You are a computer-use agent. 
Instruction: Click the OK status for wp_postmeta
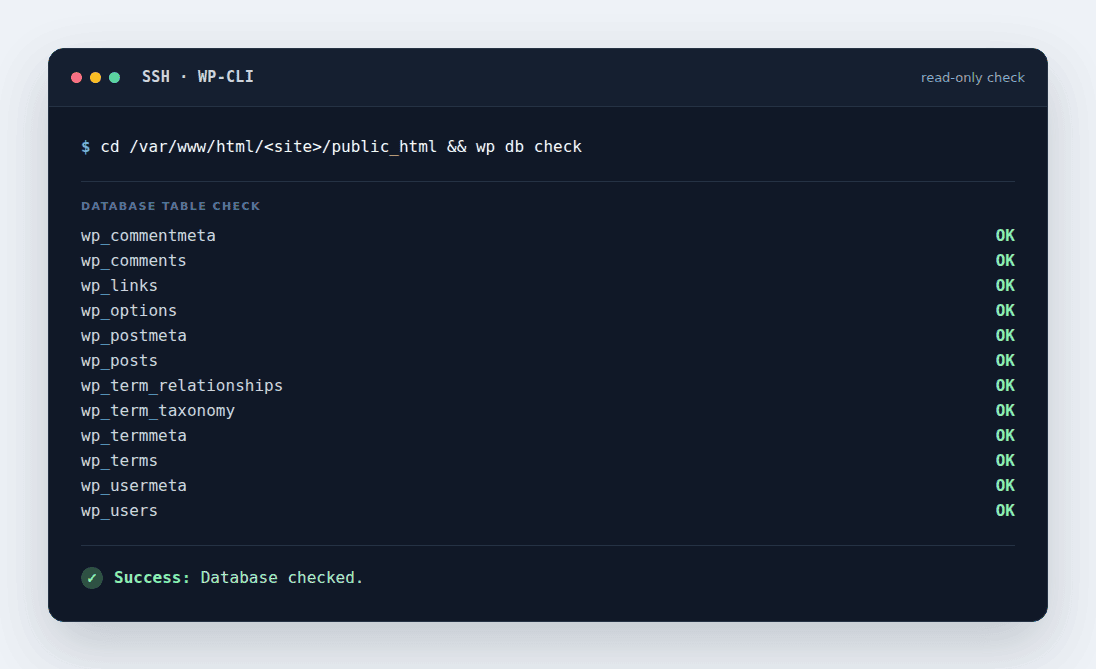click(1005, 336)
